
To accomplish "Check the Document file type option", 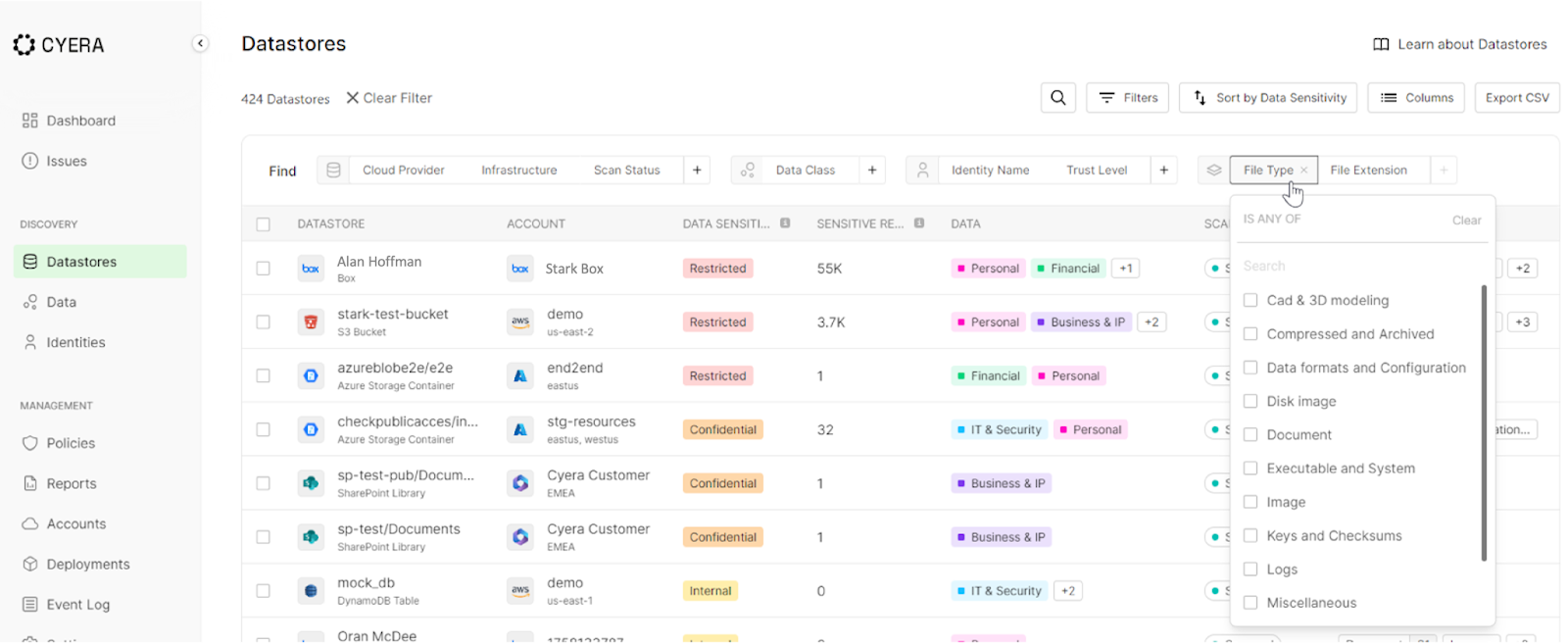I will pyautogui.click(x=1250, y=434).
